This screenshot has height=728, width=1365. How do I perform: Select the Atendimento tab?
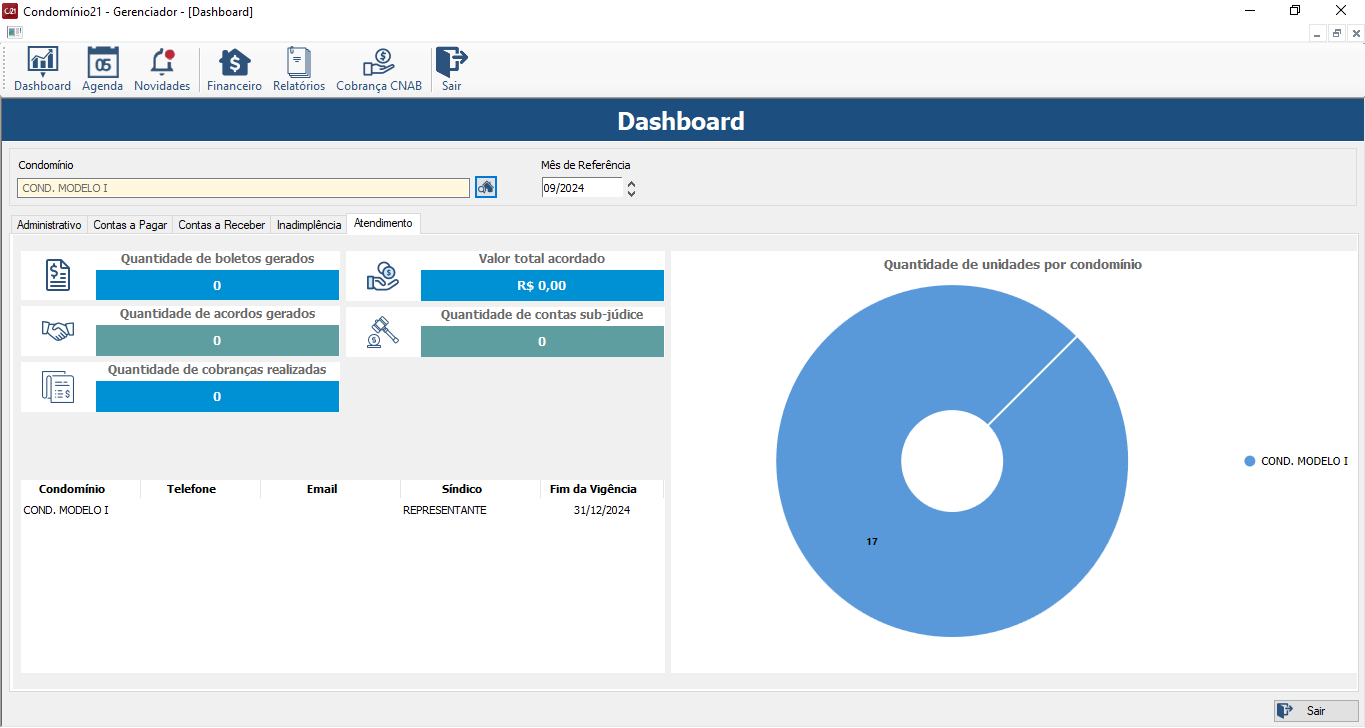click(x=383, y=223)
